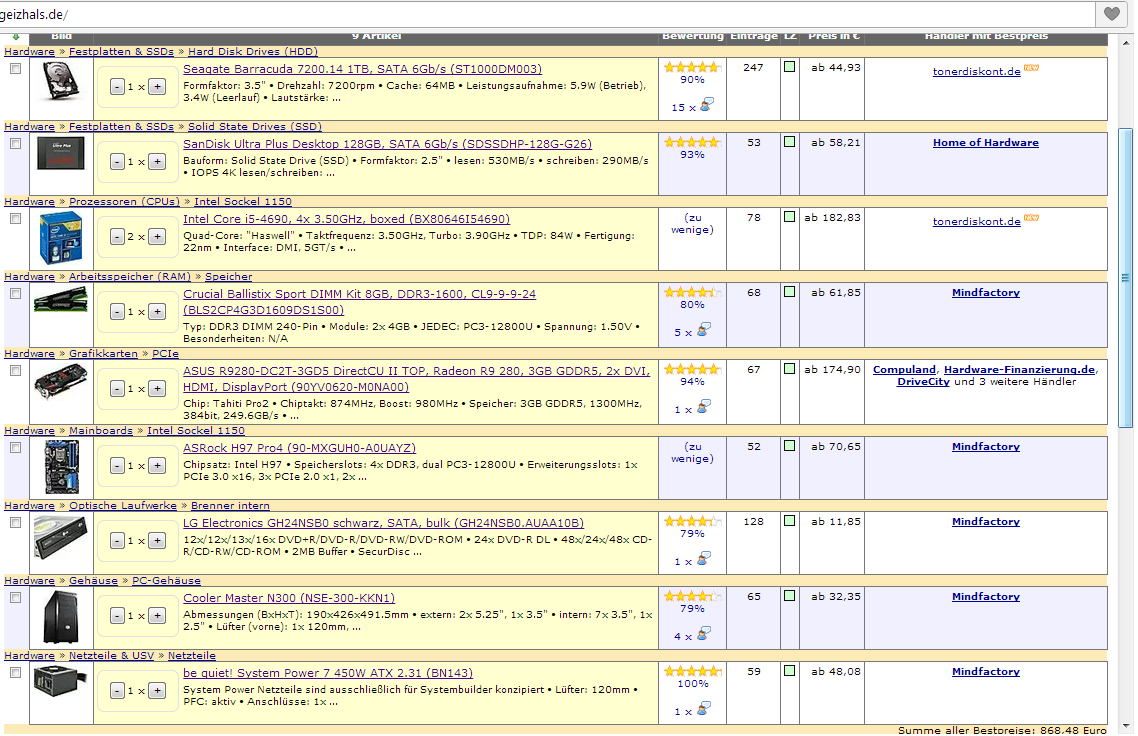
Task: Open review comments icon for Cooler Master N300
Action: tap(703, 634)
